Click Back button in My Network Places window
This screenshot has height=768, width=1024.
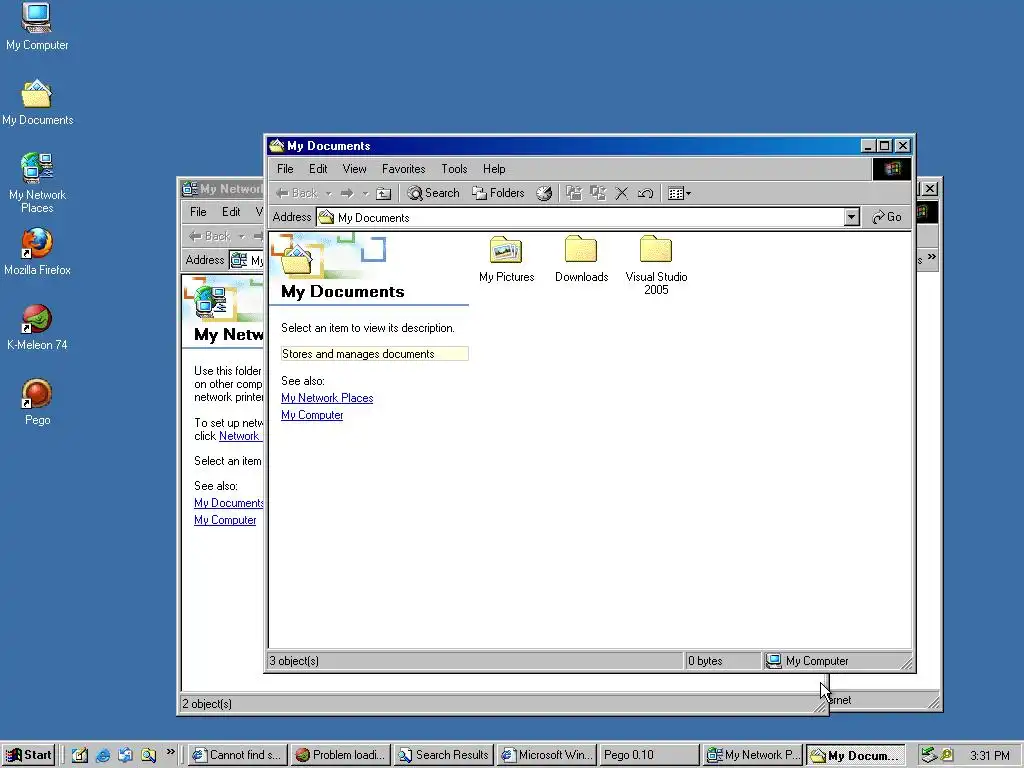[x=210, y=236]
